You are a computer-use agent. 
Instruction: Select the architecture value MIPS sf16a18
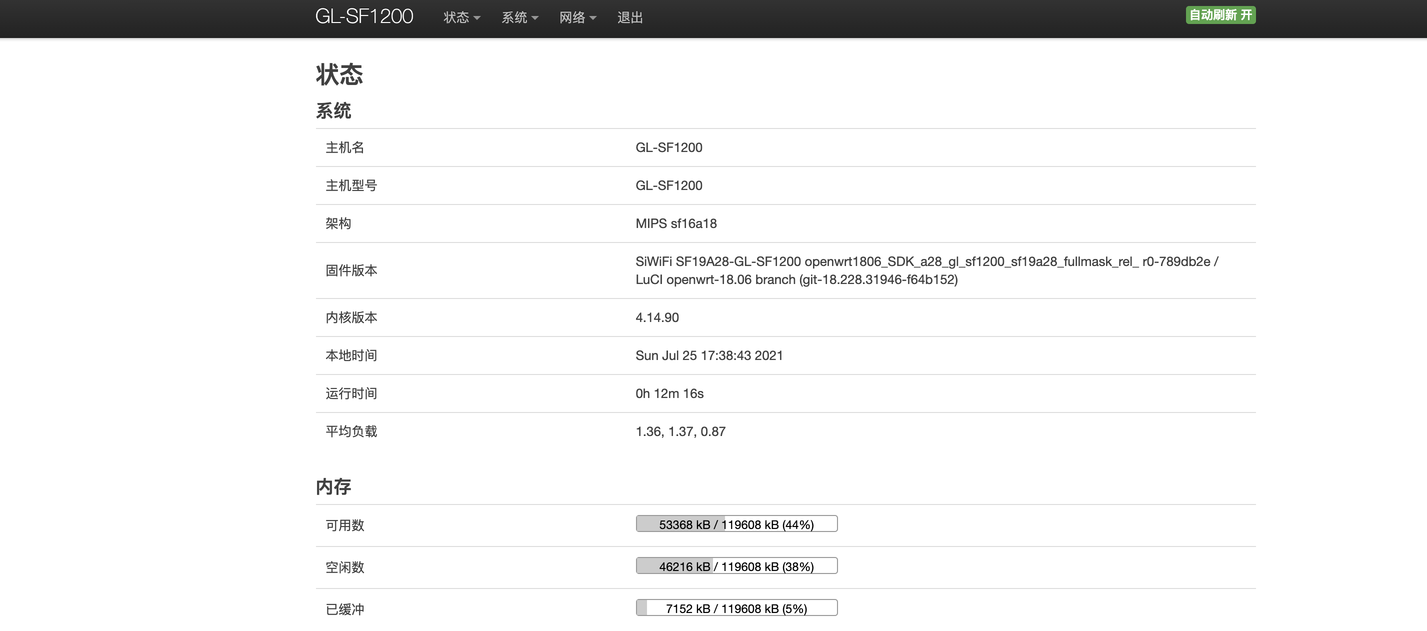[676, 223]
